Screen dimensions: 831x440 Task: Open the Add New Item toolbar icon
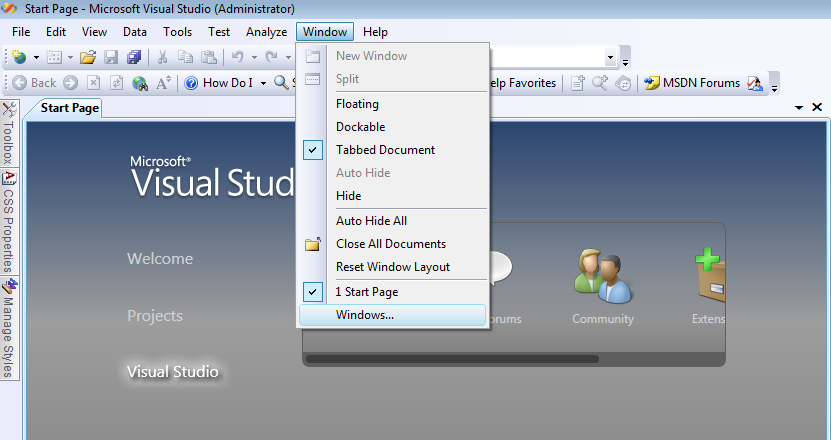pos(54,57)
